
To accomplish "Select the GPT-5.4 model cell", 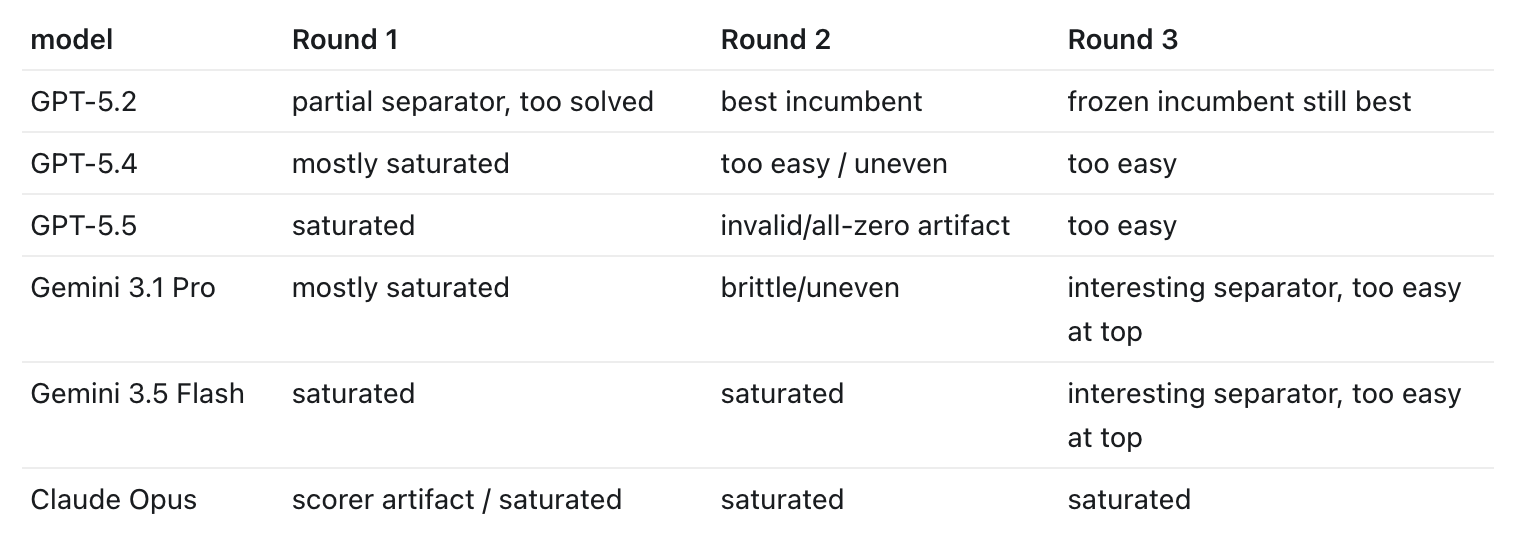I will pos(84,164).
